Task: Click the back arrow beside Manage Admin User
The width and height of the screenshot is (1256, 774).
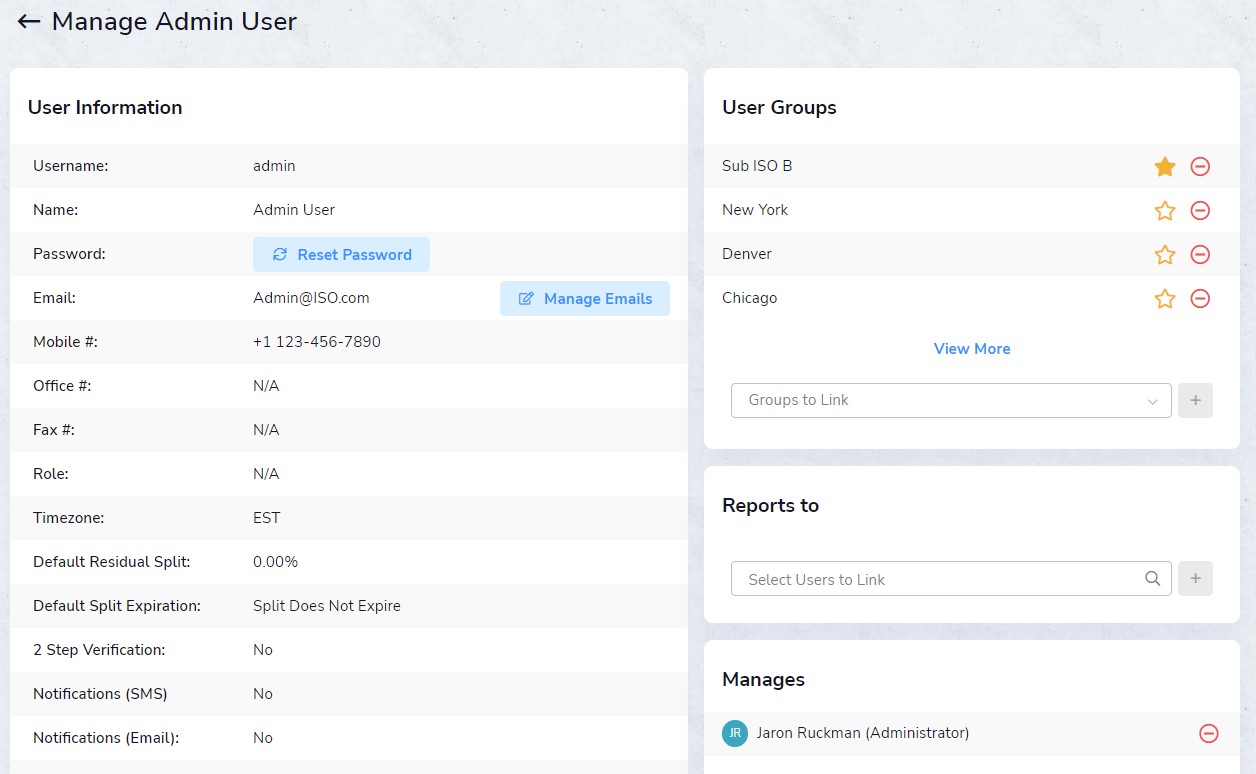Action: coord(29,21)
